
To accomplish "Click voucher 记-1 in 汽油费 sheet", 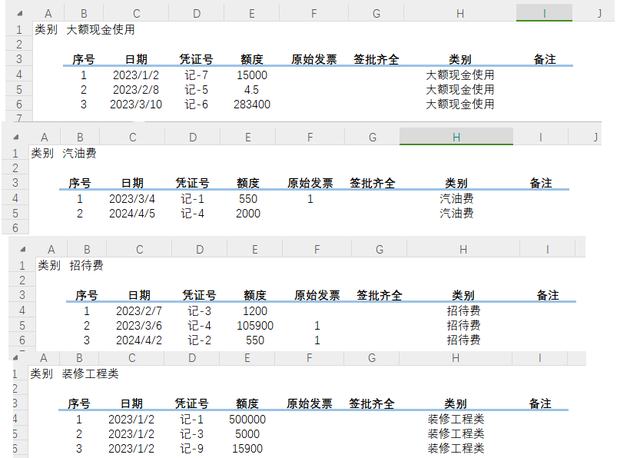I will pyautogui.click(x=192, y=199).
